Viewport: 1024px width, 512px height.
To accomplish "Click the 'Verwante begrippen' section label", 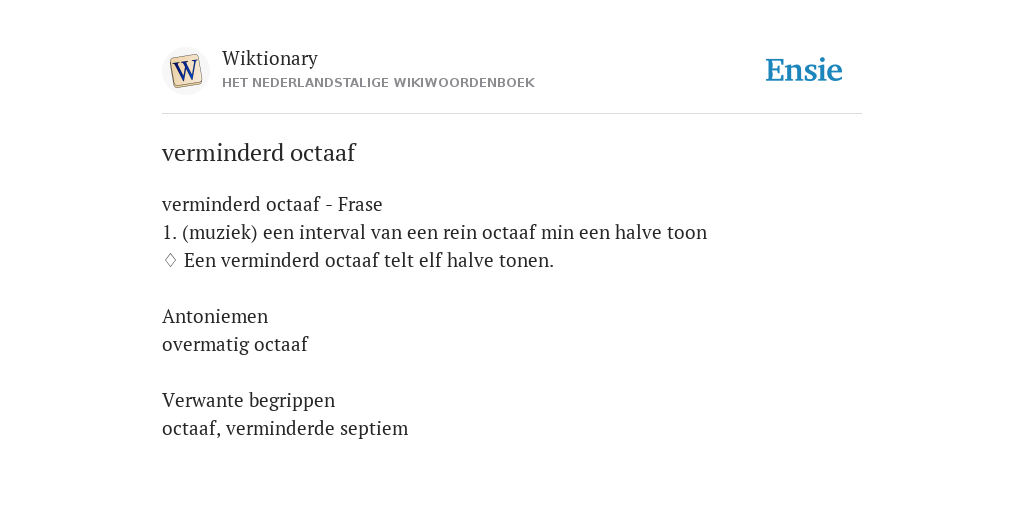I will (248, 400).
